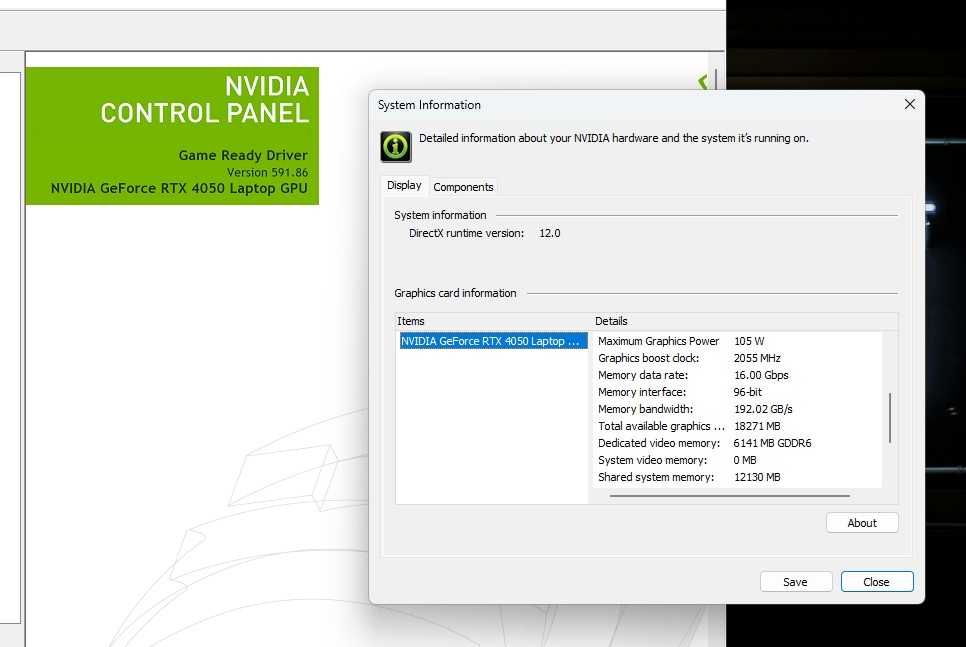Click the green info icon in System Information
This screenshot has height=647, width=966.
pyautogui.click(x=396, y=147)
